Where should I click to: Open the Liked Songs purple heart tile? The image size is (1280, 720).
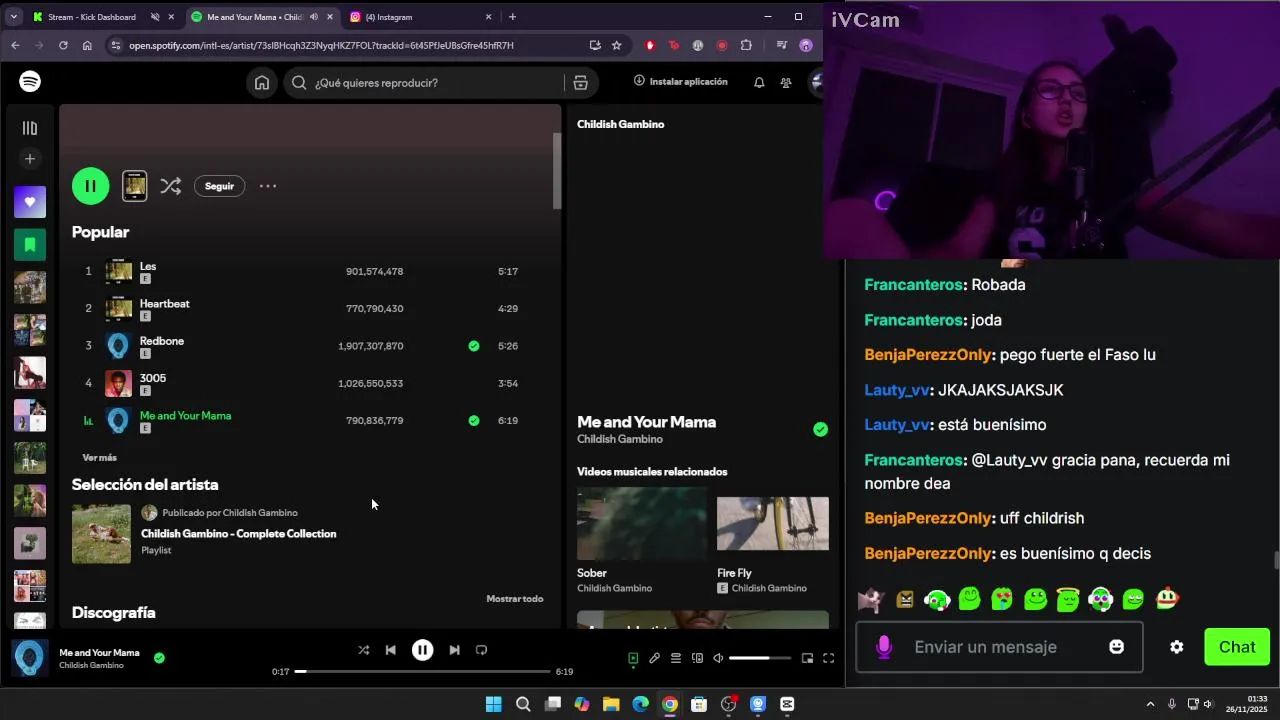click(x=30, y=202)
